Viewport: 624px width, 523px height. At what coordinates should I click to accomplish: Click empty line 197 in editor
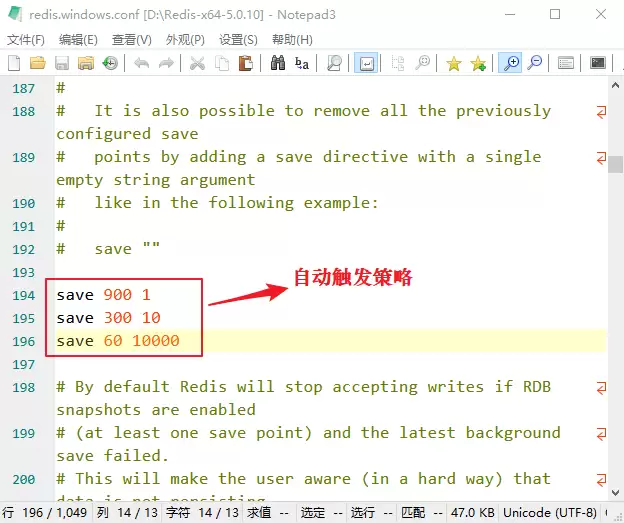pyautogui.click(x=330, y=364)
